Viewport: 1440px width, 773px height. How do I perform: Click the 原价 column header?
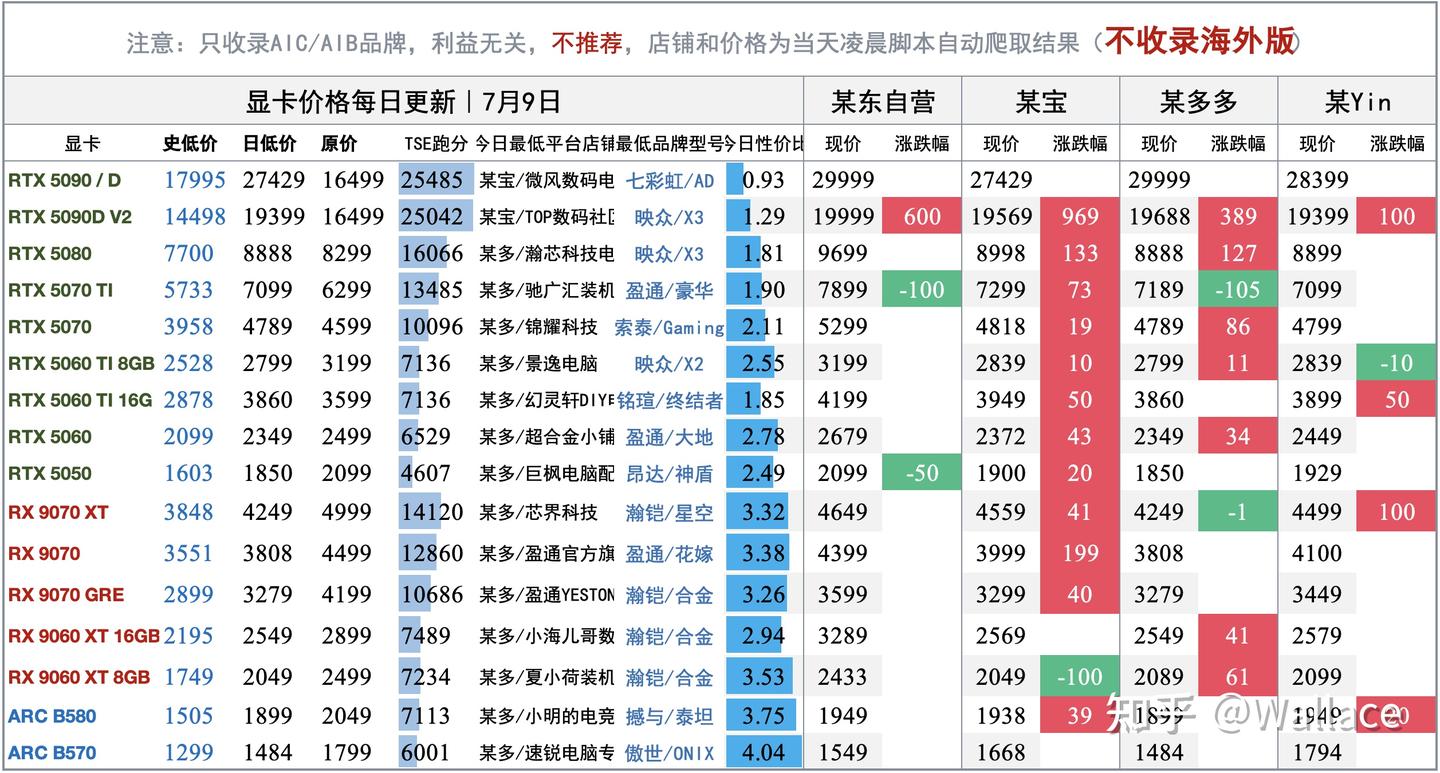339,143
